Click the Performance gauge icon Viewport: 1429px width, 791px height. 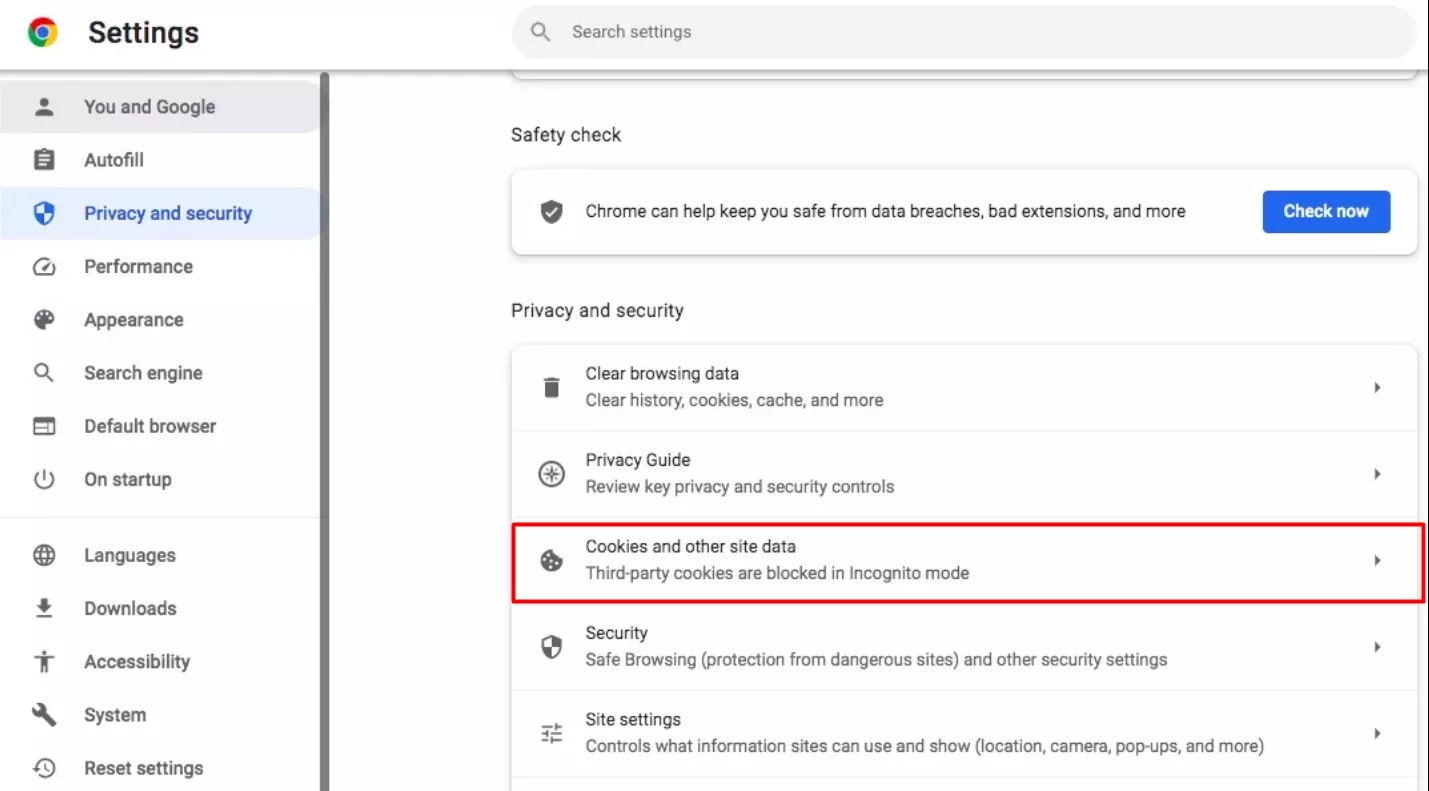coord(44,267)
